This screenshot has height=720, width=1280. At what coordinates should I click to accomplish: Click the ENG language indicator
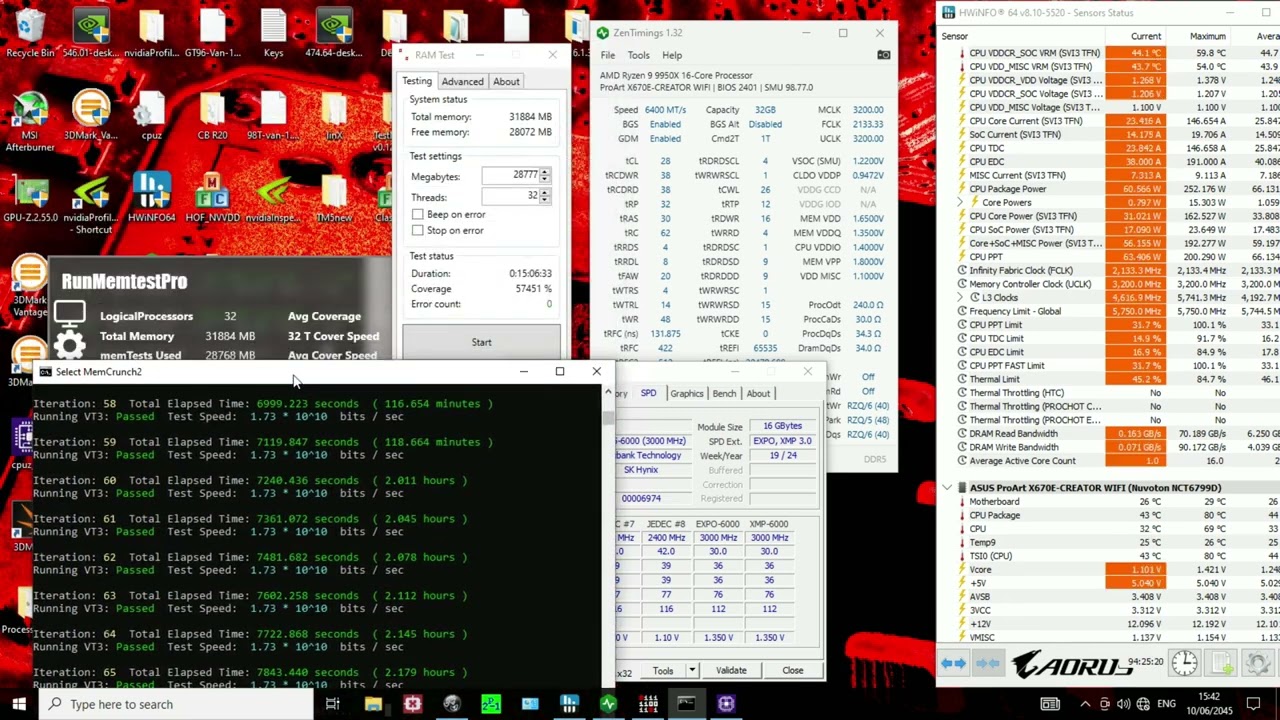tap(1166, 704)
